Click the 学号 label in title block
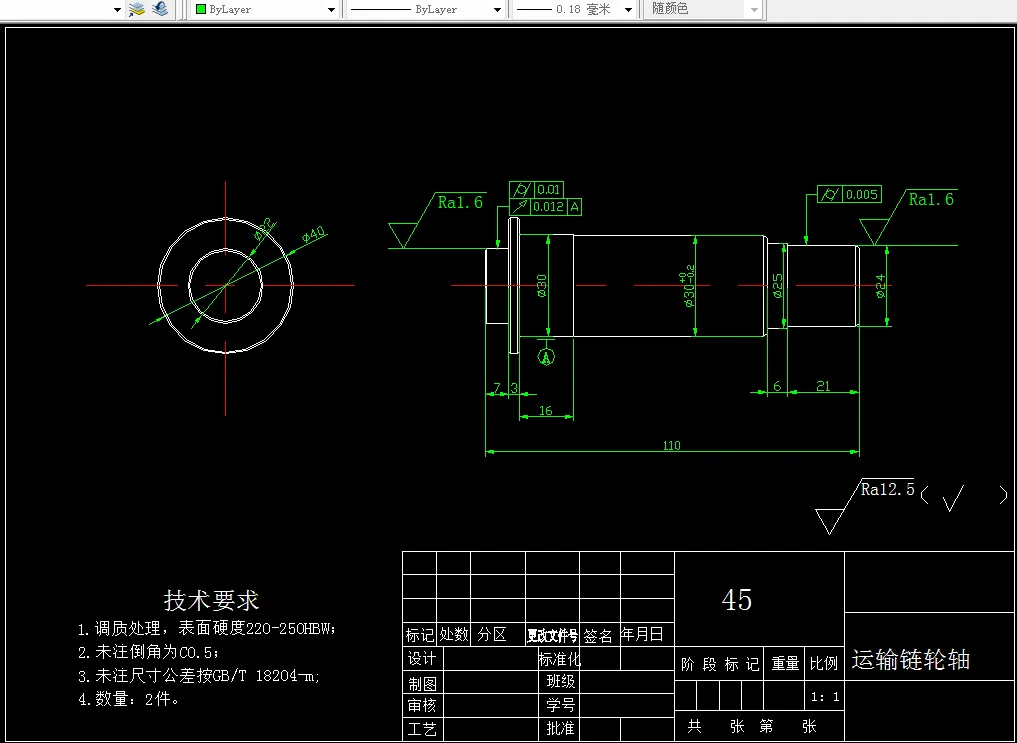The image size is (1017, 743). (561, 705)
